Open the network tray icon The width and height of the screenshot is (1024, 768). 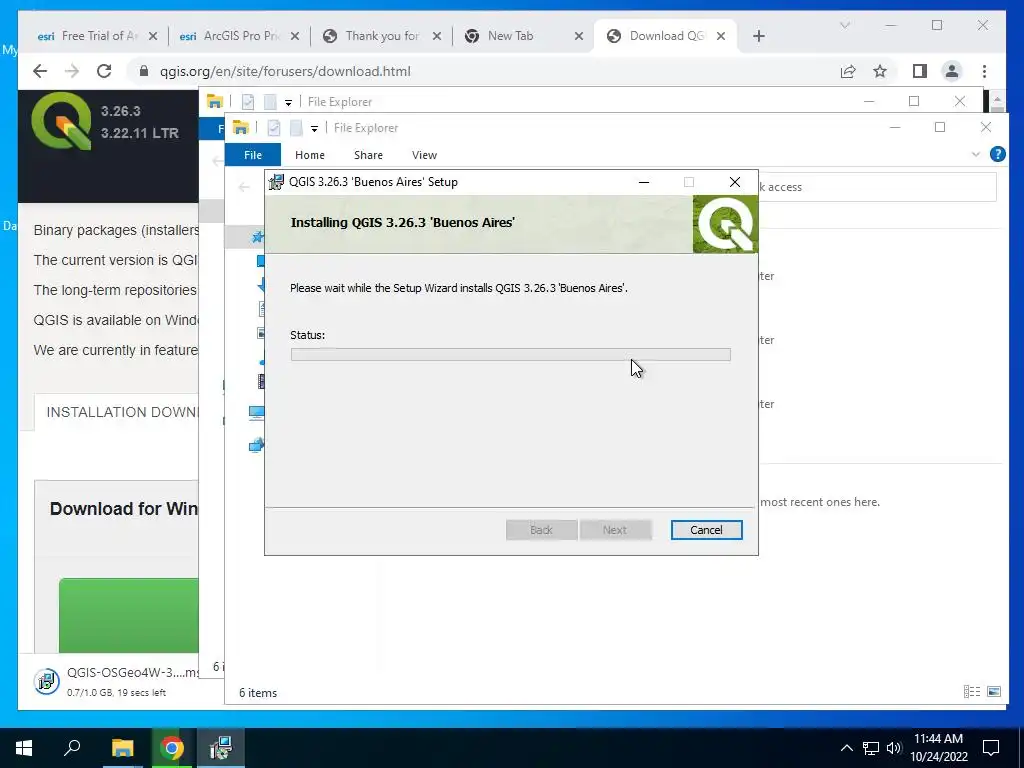[x=871, y=748]
